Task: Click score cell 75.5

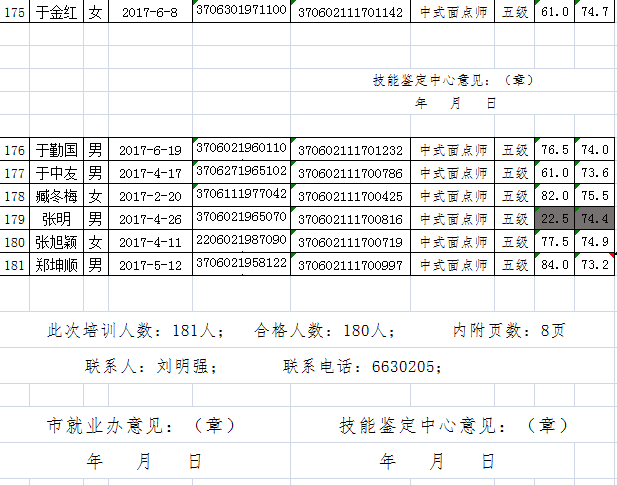Action: click(594, 195)
